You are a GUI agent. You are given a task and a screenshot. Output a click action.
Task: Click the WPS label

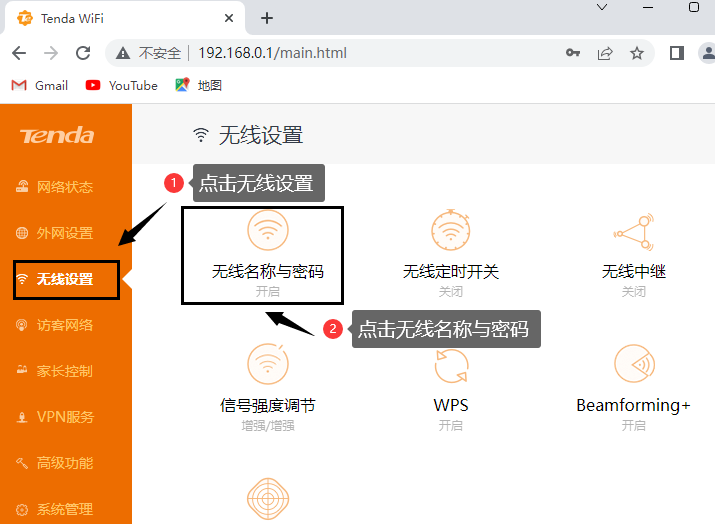pyautogui.click(x=451, y=405)
